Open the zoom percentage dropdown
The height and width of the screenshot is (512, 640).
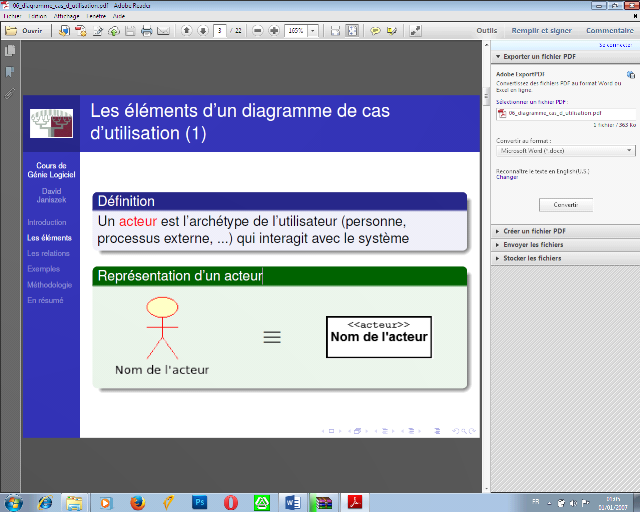click(x=314, y=31)
